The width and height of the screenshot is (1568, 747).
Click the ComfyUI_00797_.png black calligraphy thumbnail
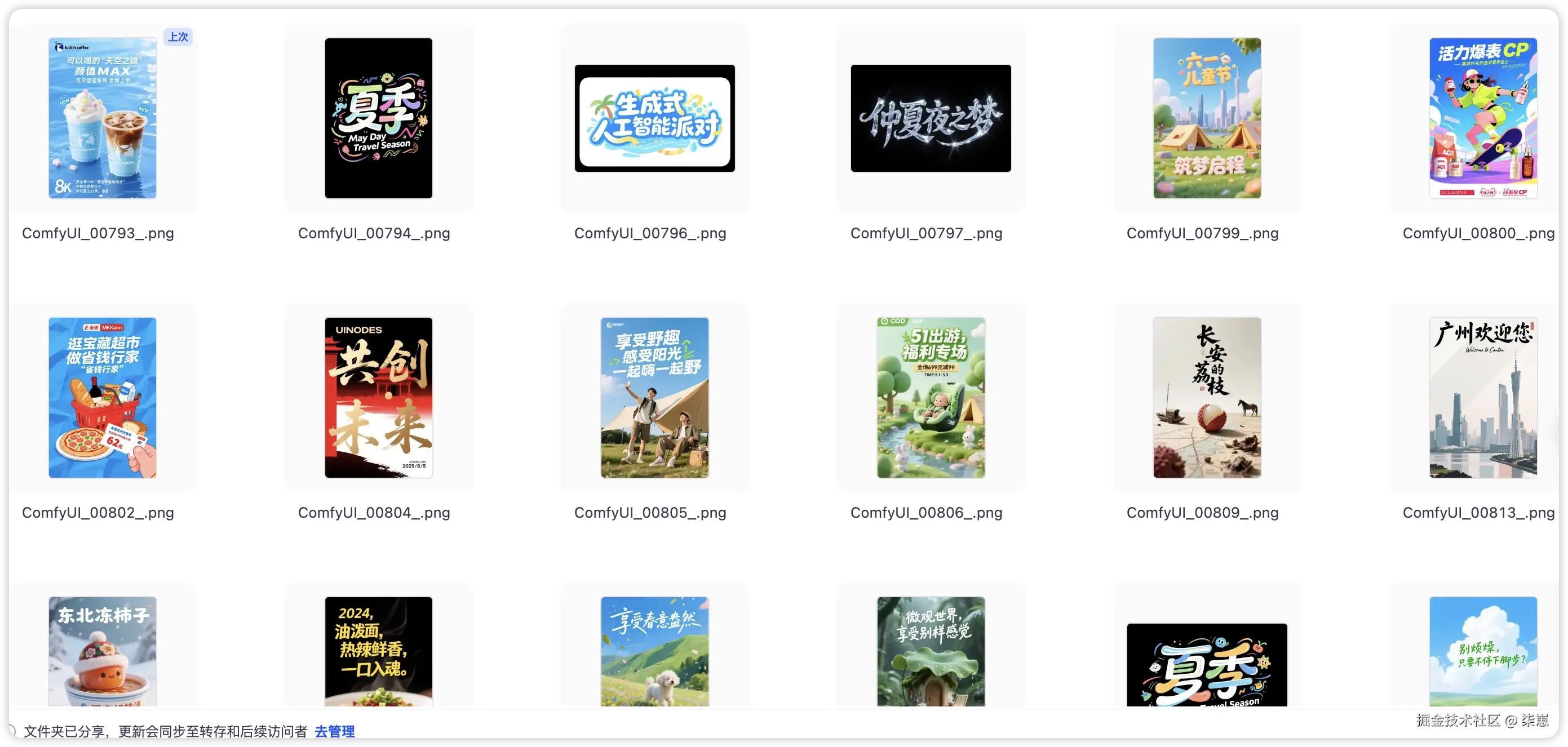(x=930, y=118)
